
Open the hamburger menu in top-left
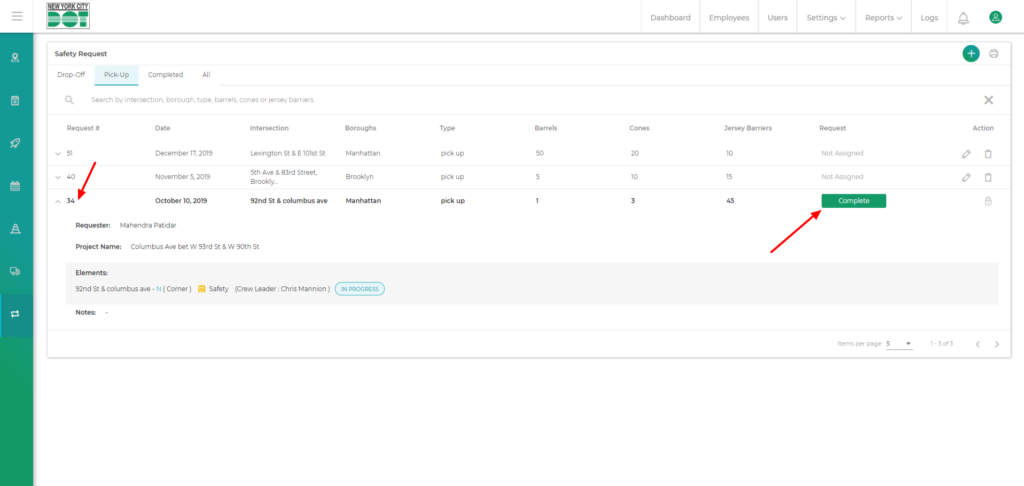[17, 16]
